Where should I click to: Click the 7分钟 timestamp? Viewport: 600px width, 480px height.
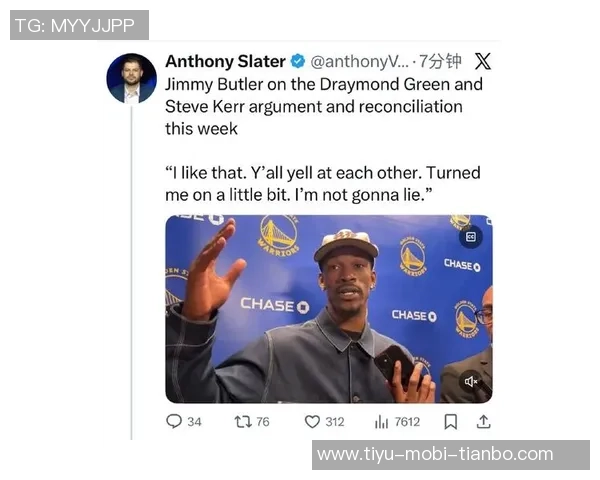[x=440, y=61]
